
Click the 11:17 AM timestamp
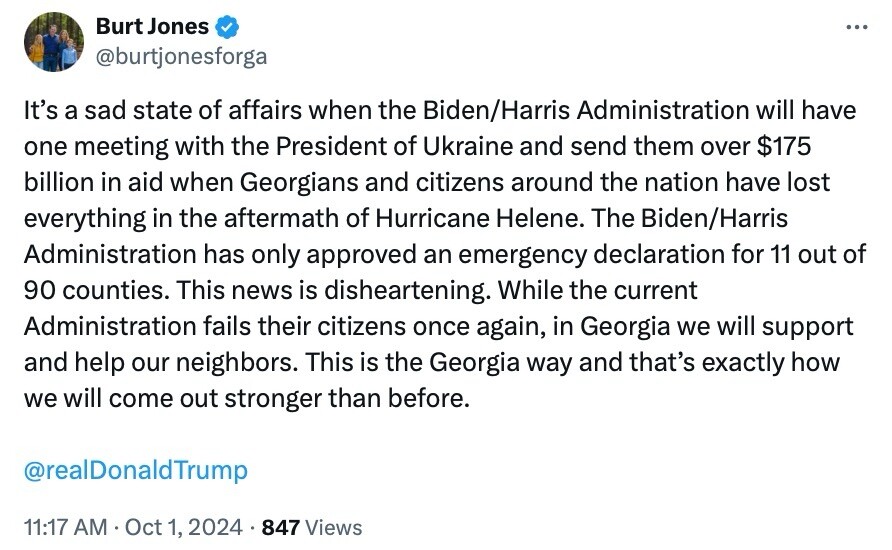(x=65, y=527)
